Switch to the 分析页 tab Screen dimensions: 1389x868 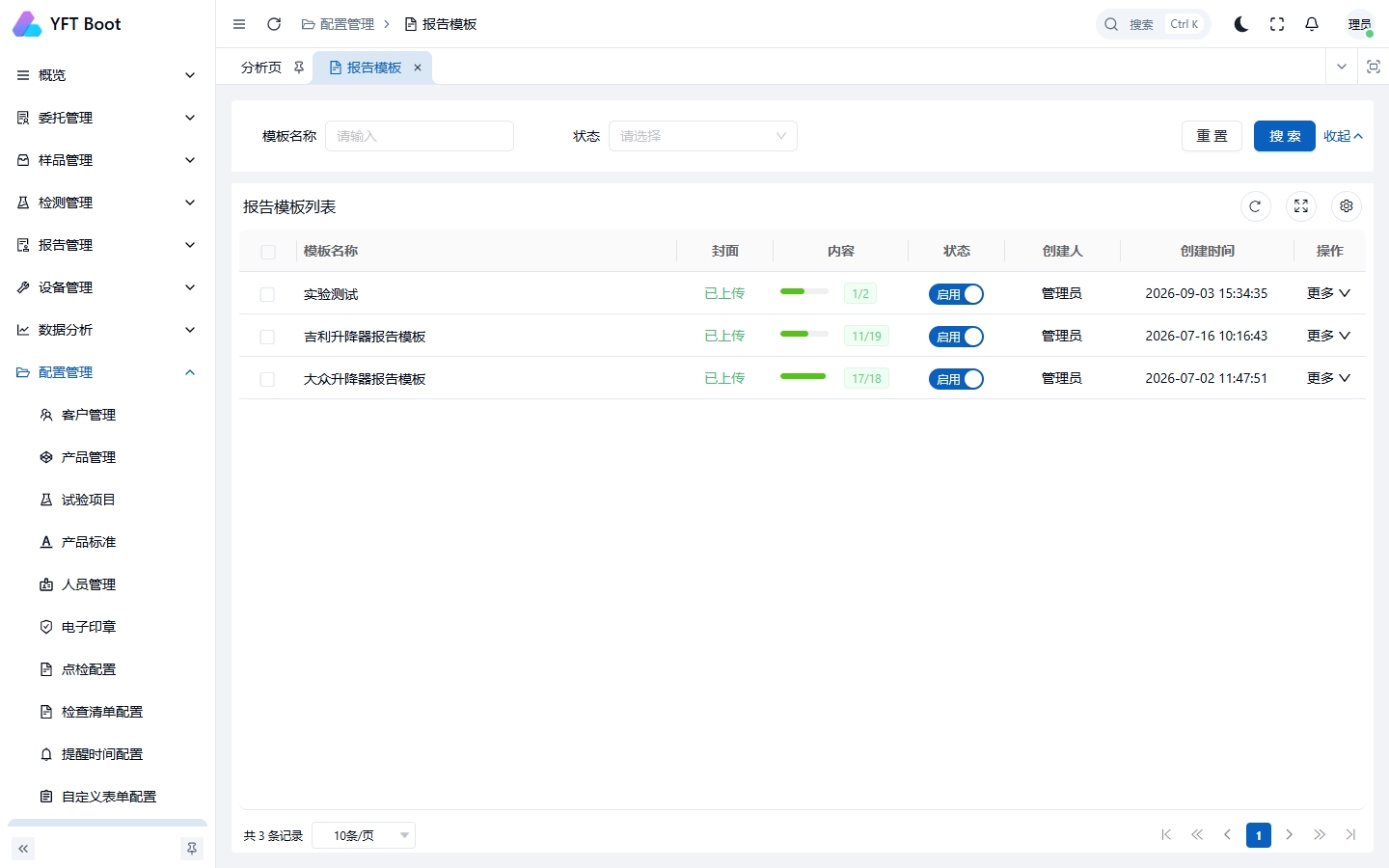(x=261, y=68)
